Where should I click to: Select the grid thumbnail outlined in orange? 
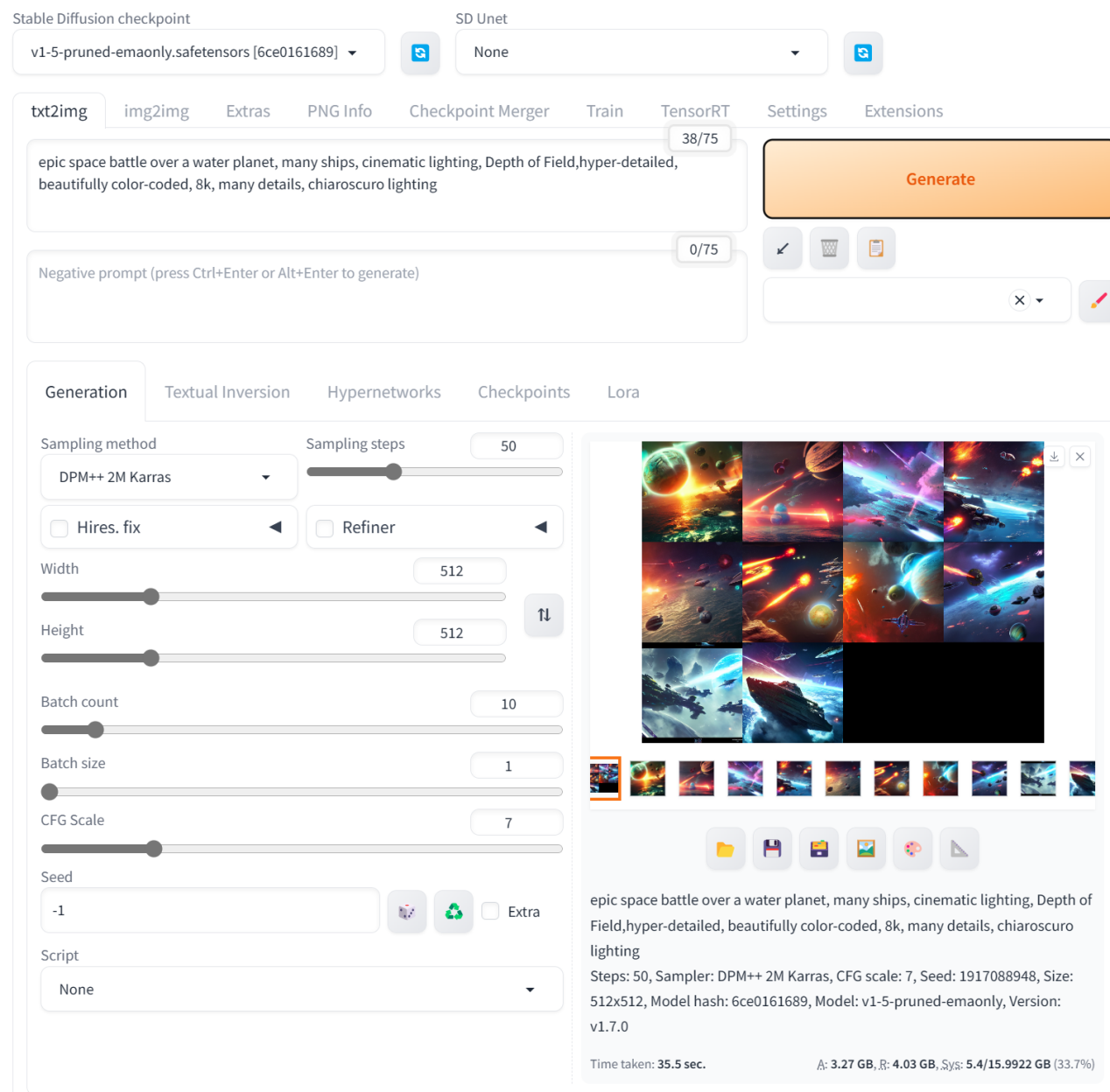pos(605,779)
